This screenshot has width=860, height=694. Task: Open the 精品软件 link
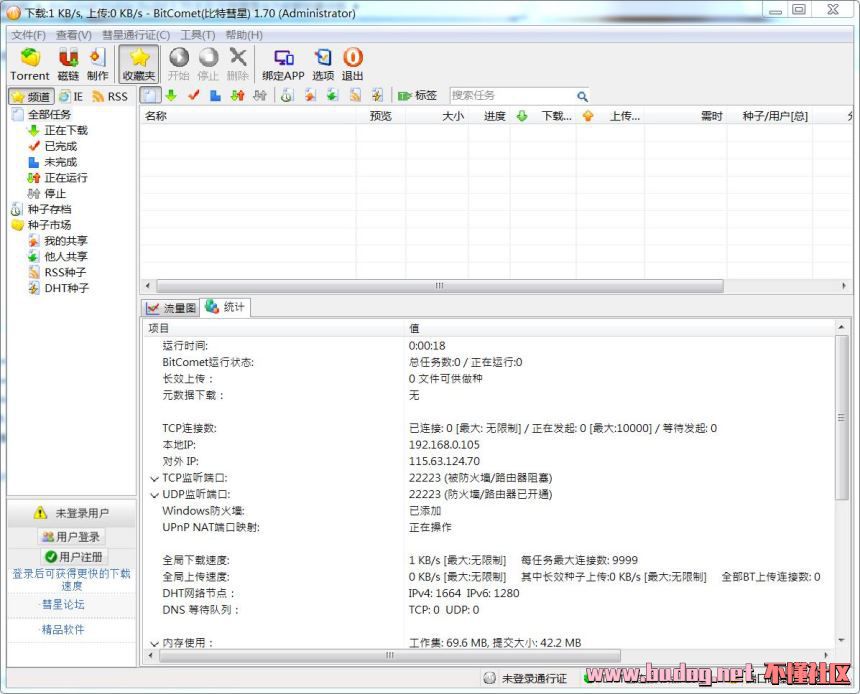63,630
